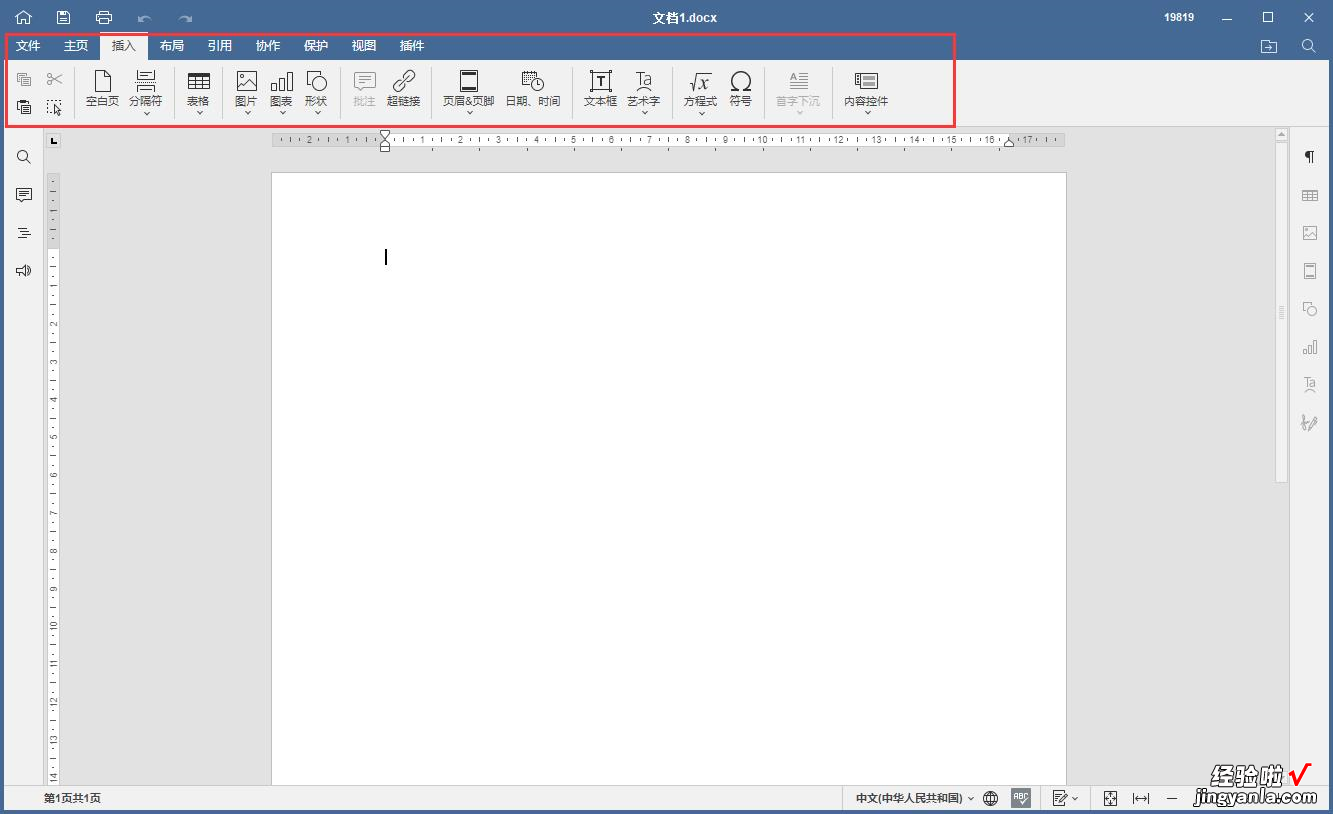Click inside the document page body
The height and width of the screenshot is (814, 1333).
(668, 478)
